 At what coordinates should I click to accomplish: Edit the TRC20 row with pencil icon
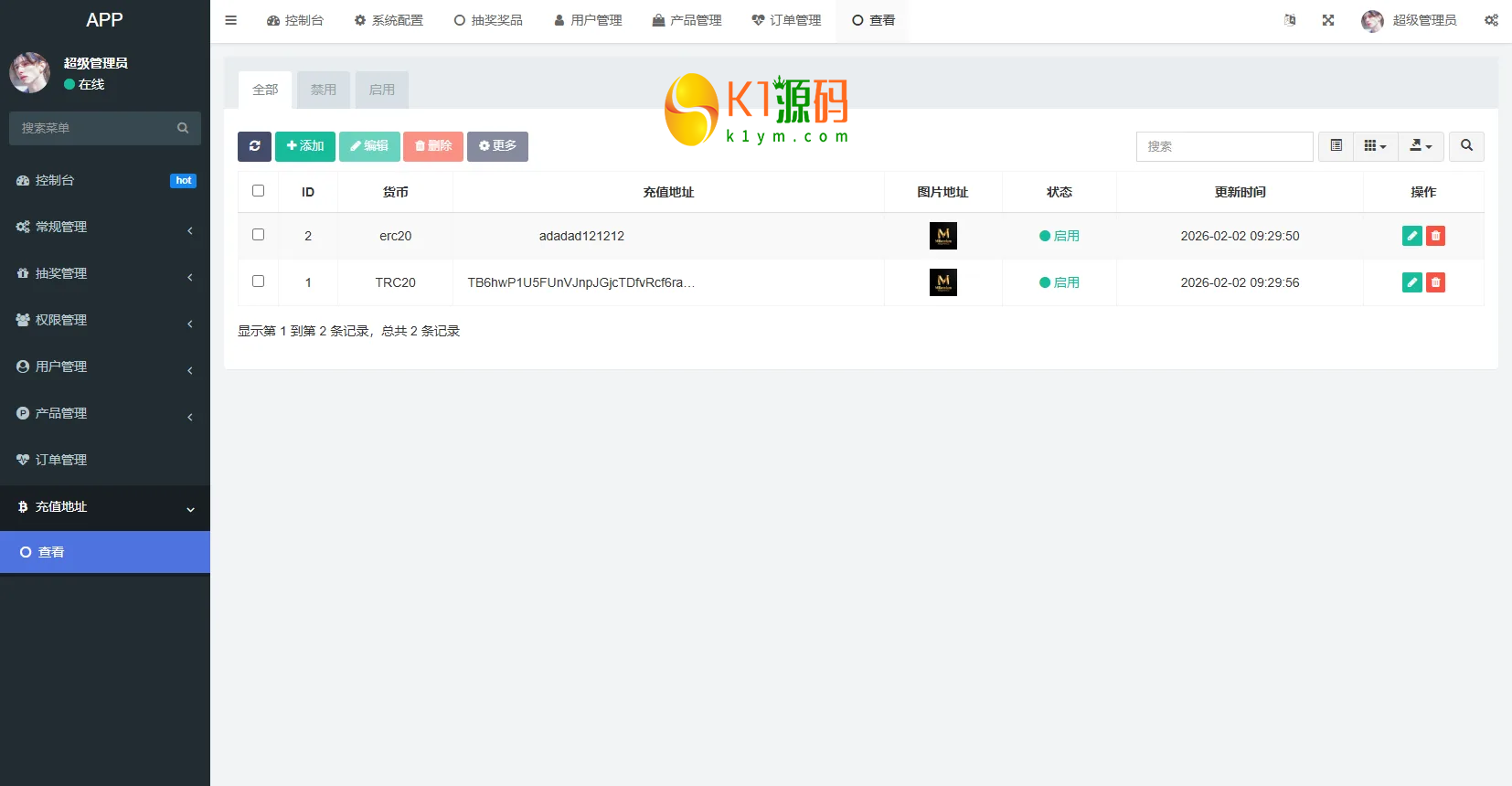[x=1412, y=282]
